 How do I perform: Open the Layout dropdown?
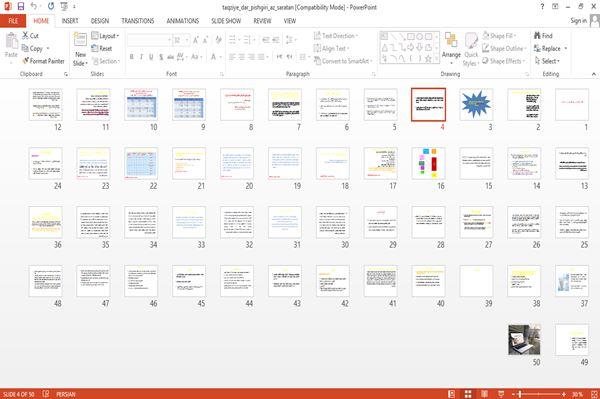tap(105, 36)
